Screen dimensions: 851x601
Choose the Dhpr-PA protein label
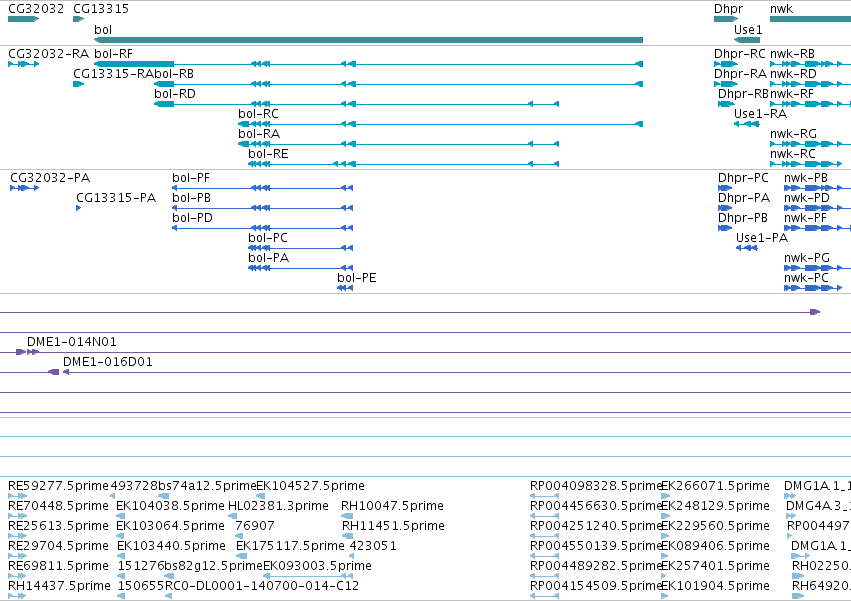point(744,198)
